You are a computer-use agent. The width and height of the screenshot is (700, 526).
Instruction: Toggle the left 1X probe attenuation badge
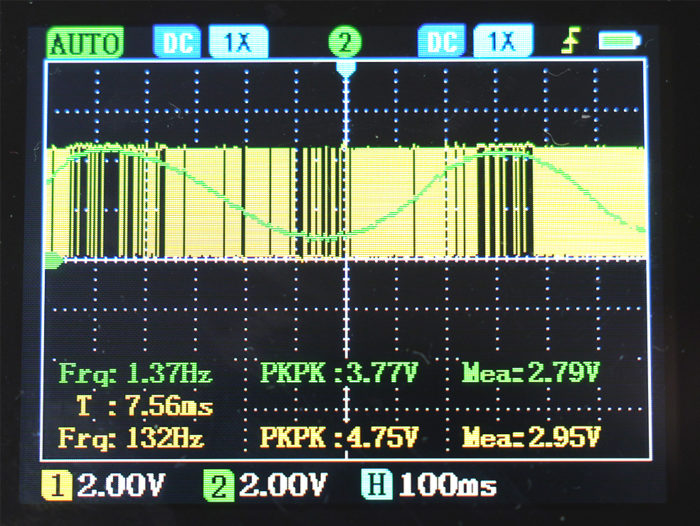click(x=237, y=42)
